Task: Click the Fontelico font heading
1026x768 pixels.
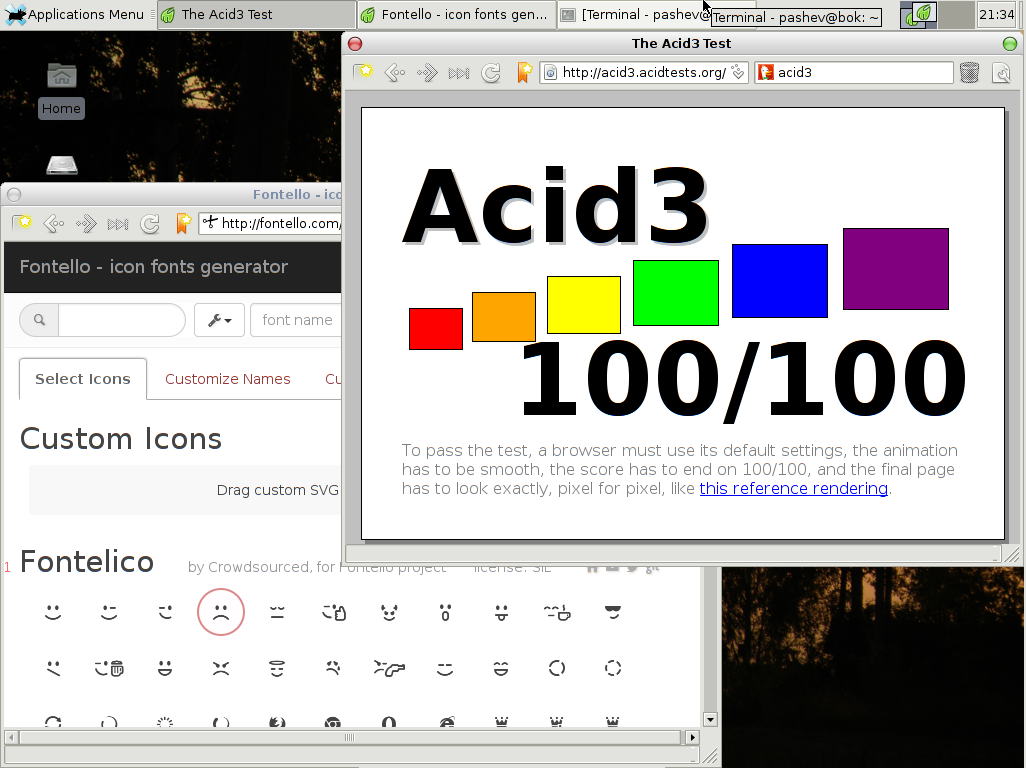Action: coord(87,562)
